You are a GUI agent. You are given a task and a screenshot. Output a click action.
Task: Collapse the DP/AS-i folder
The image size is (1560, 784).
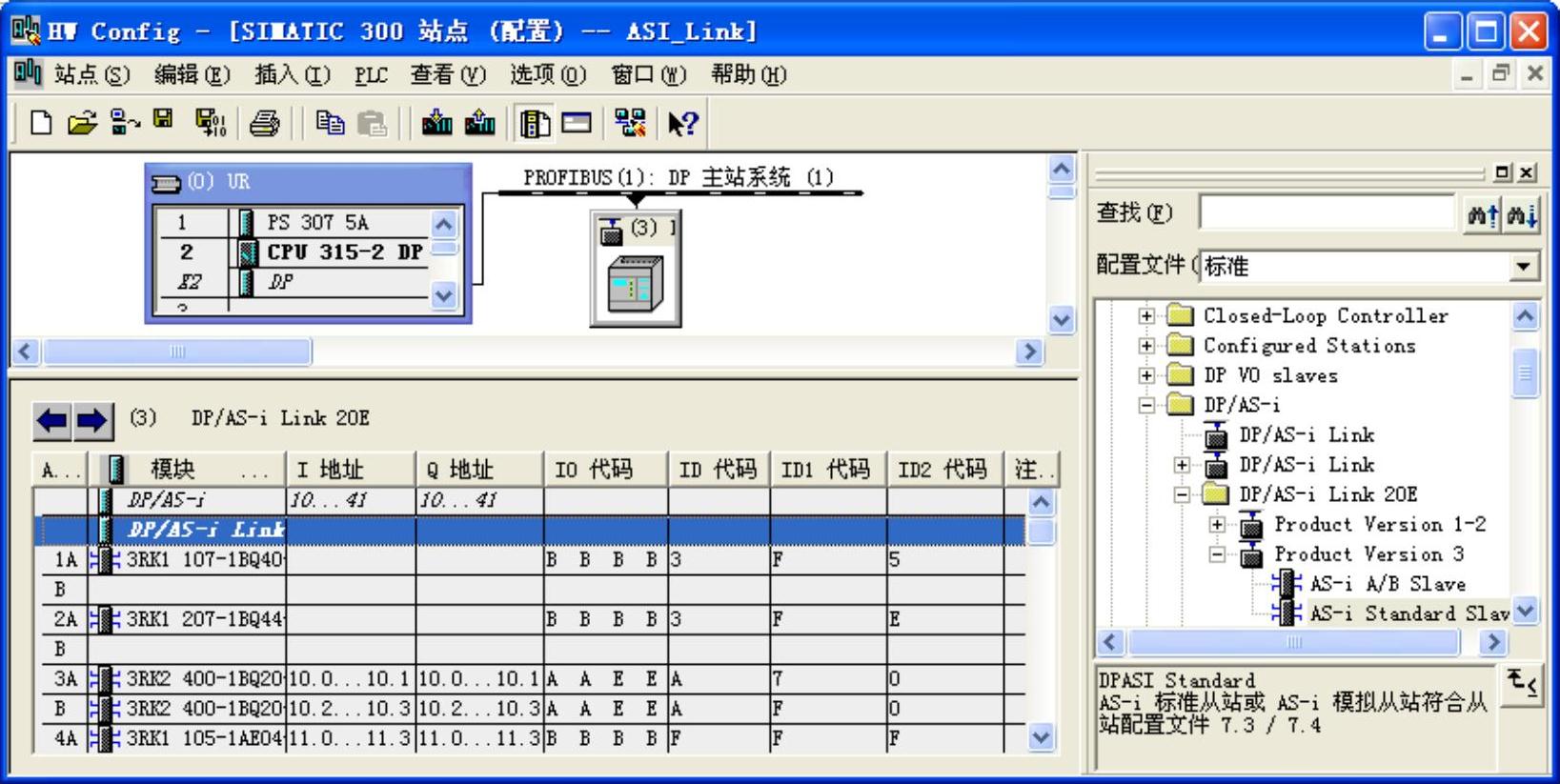(1146, 406)
